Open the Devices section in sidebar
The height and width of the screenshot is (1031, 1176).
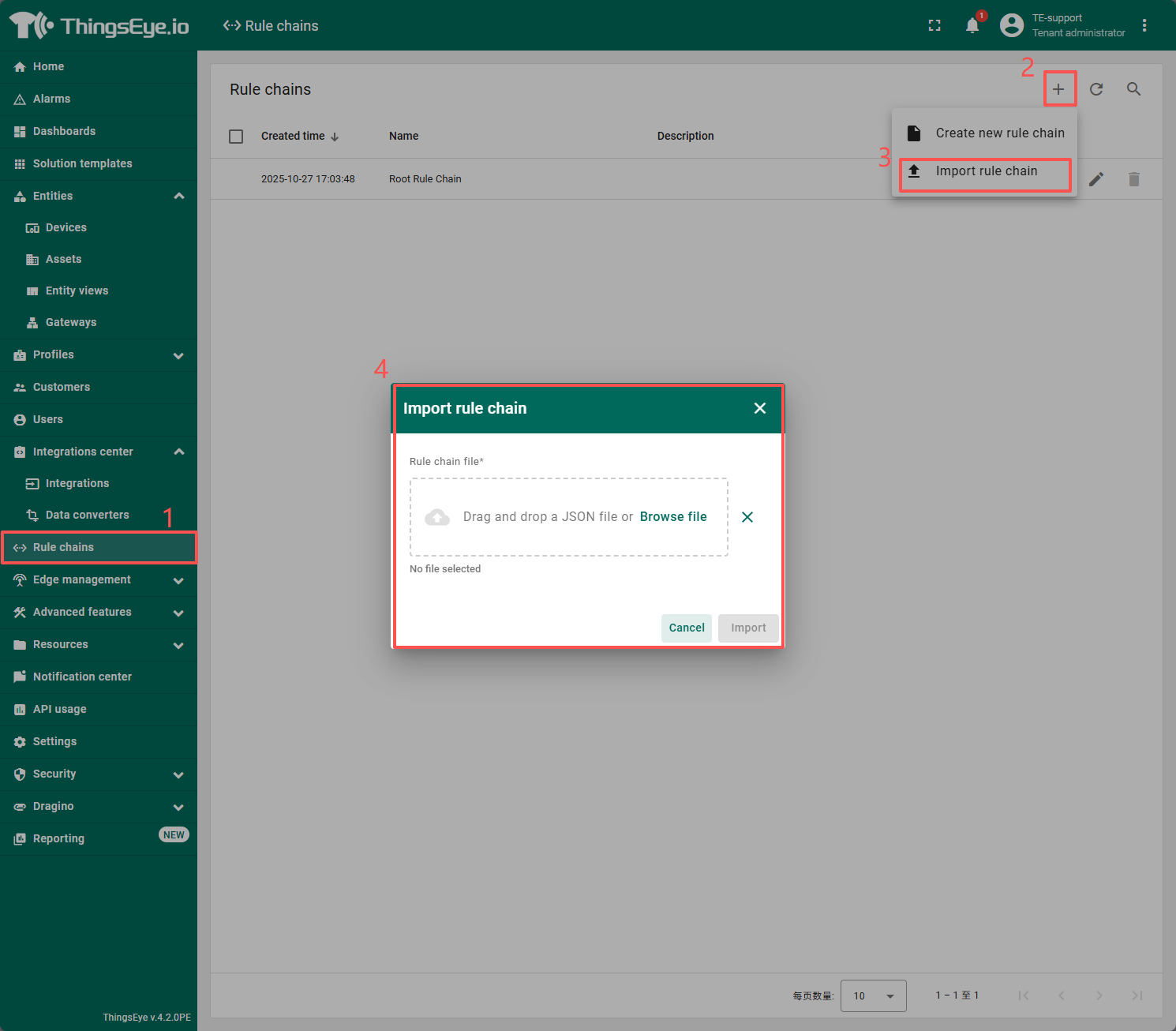coord(66,227)
